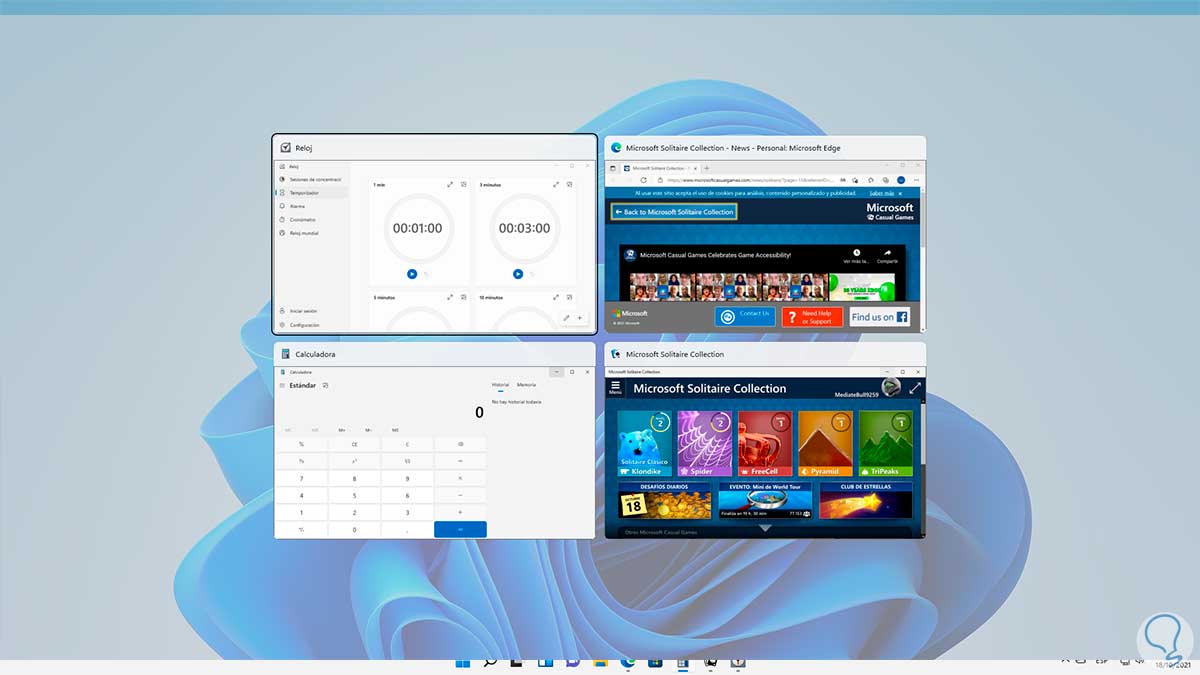
Task: Click Edge address bar URL field
Action: click(750, 180)
